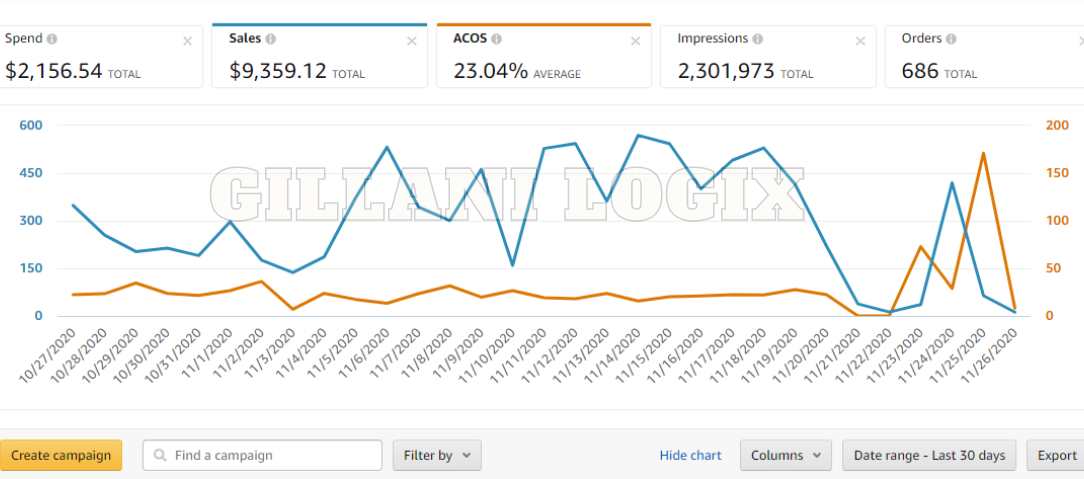This screenshot has width=1084, height=479.
Task: Click the Hide chart link
Action: tap(690, 455)
